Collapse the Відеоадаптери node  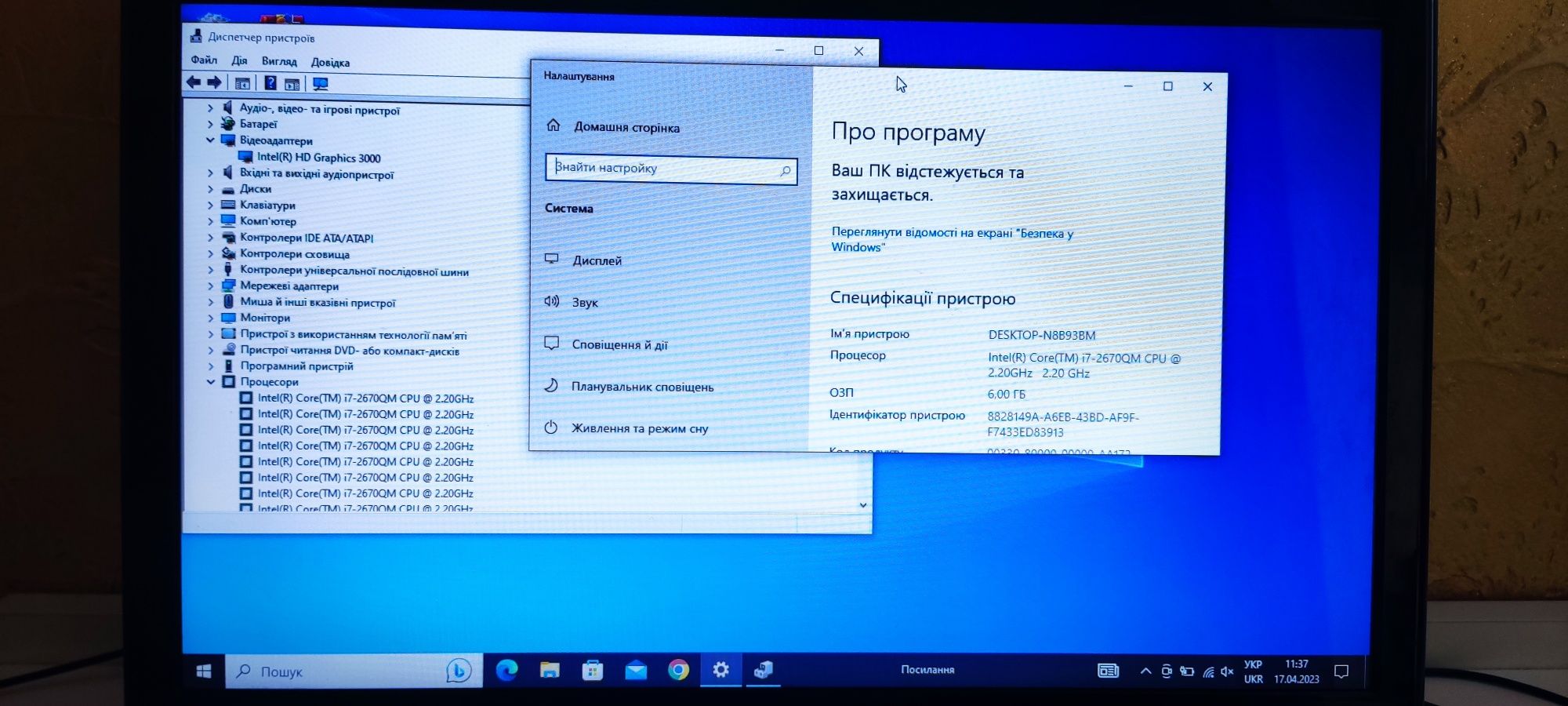pos(210,140)
